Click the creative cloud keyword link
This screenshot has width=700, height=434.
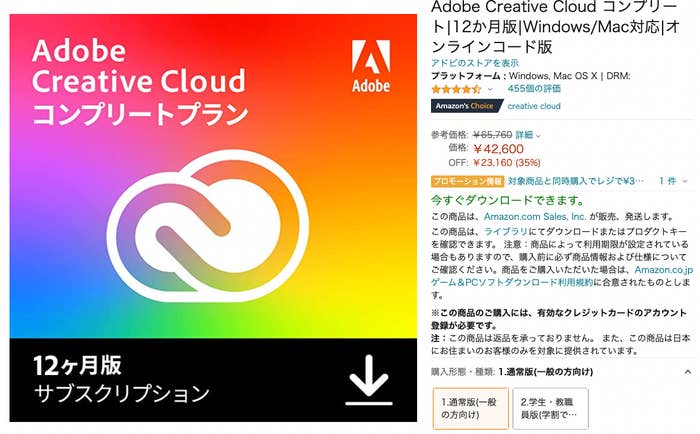534,106
